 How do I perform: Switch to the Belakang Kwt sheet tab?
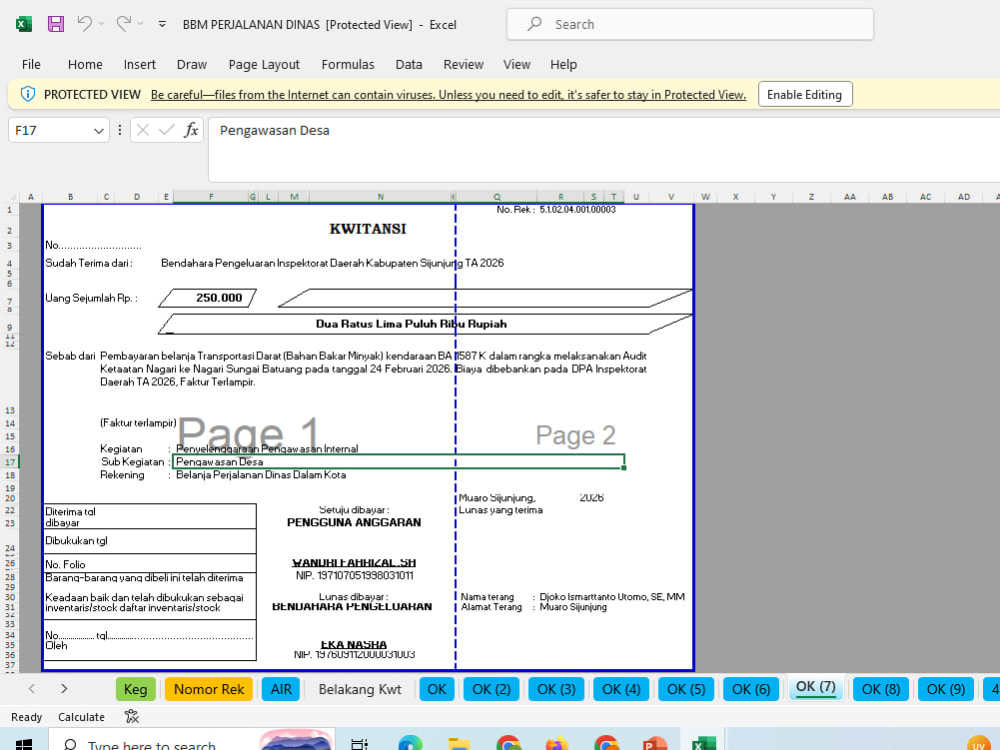[360, 689]
